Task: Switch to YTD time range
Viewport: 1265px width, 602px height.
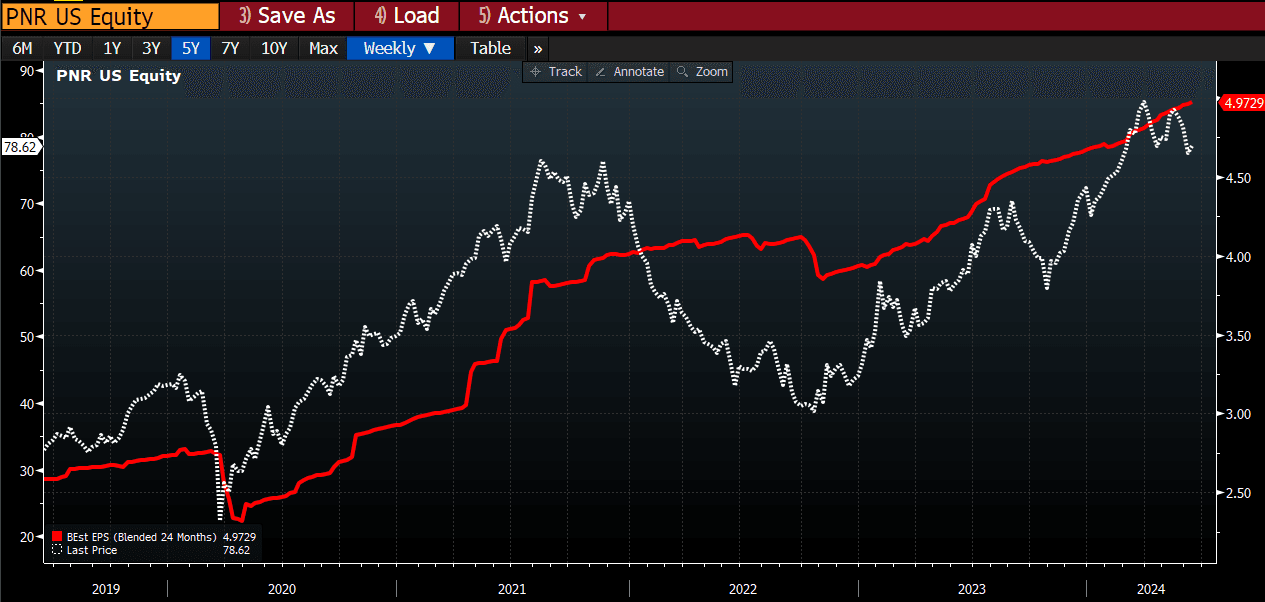Action: click(x=68, y=48)
